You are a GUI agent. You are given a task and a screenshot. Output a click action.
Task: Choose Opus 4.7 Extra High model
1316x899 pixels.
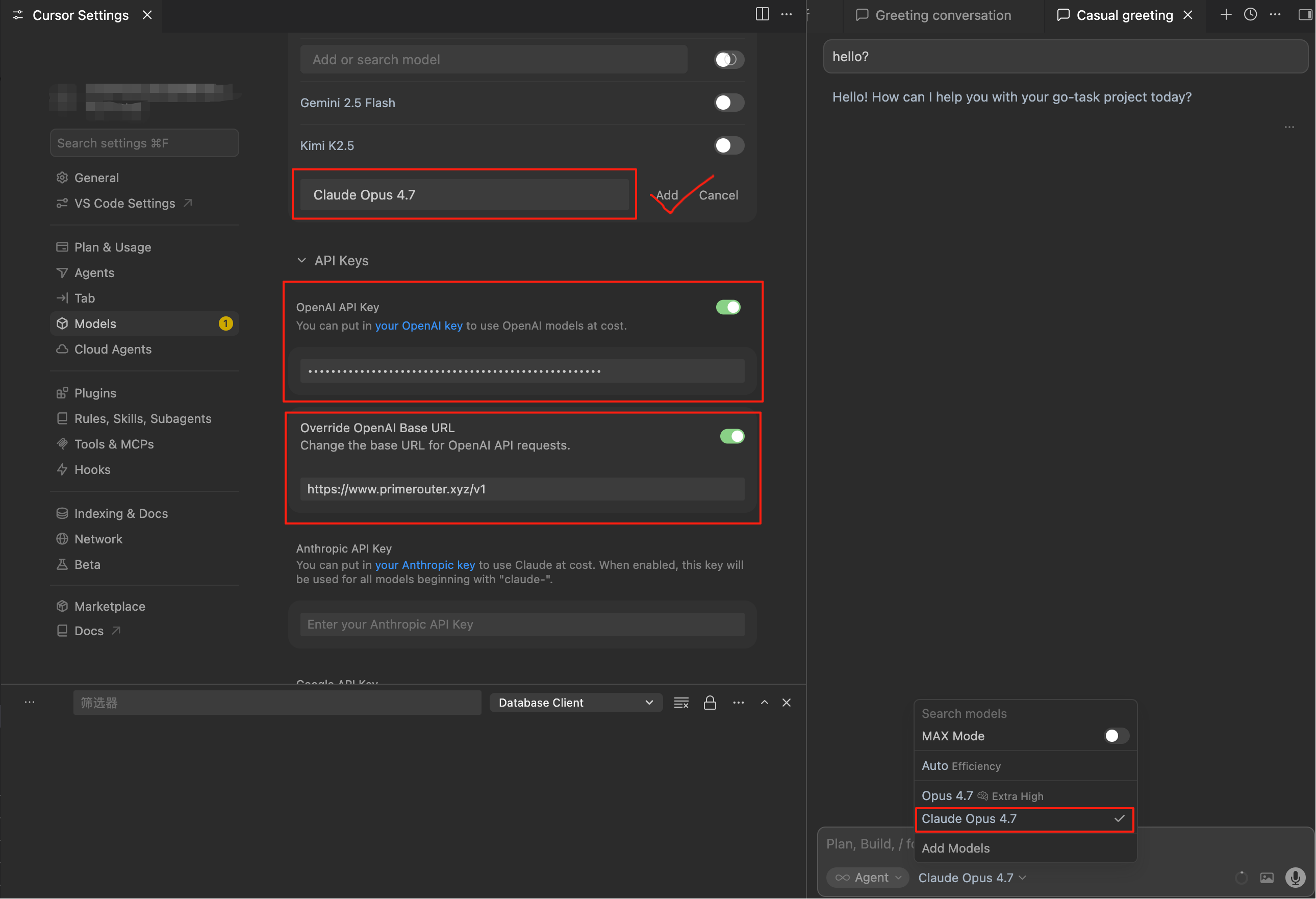1025,796
